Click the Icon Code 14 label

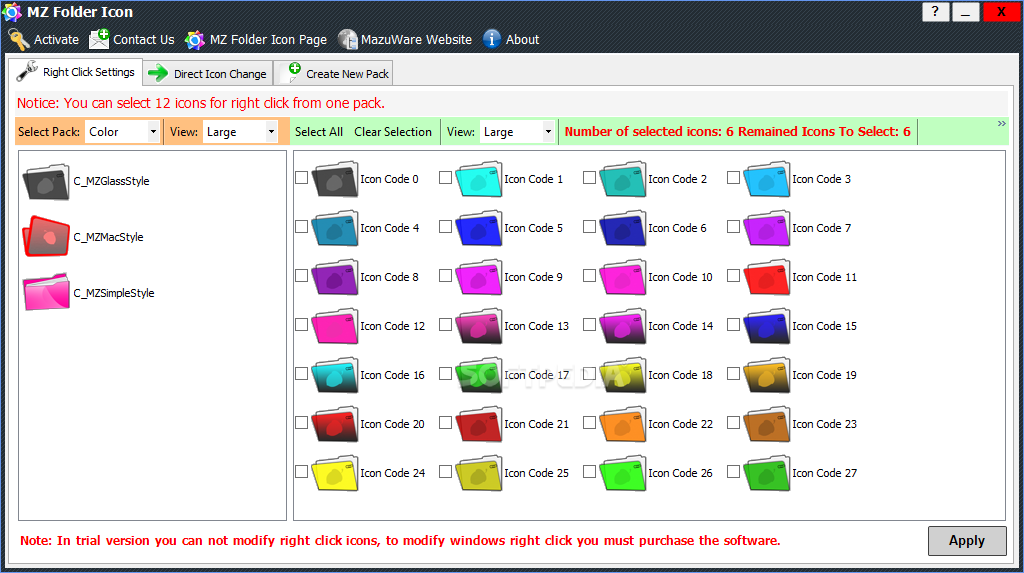pyautogui.click(x=680, y=326)
